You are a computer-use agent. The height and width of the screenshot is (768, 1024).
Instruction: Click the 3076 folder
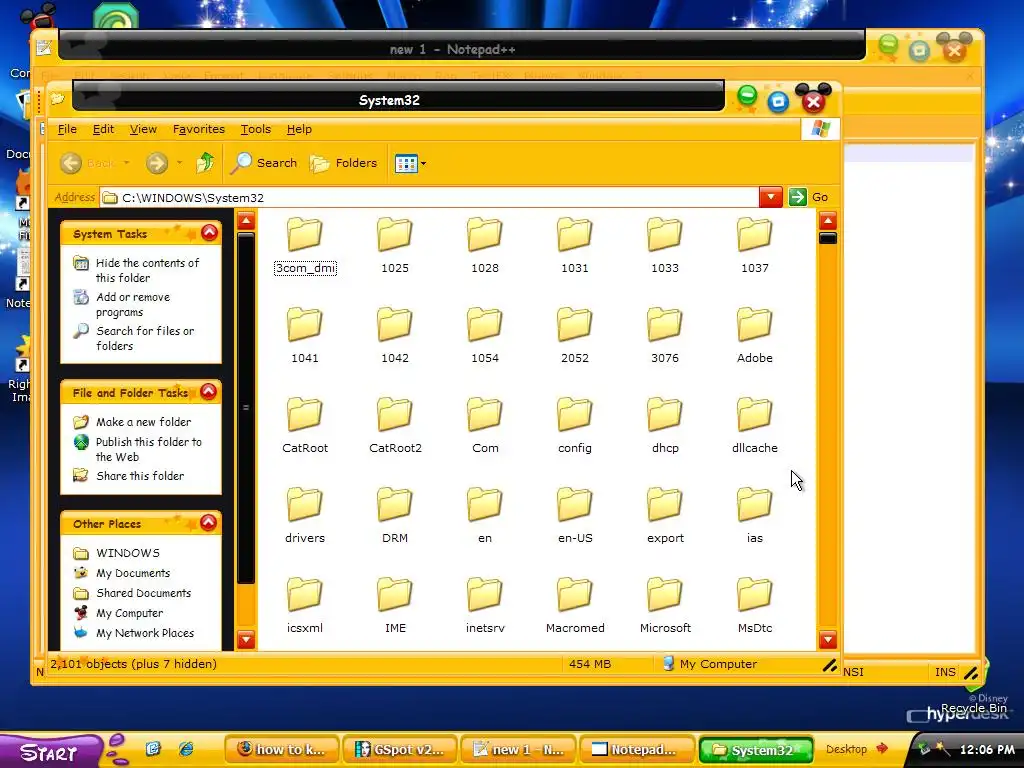[665, 336]
